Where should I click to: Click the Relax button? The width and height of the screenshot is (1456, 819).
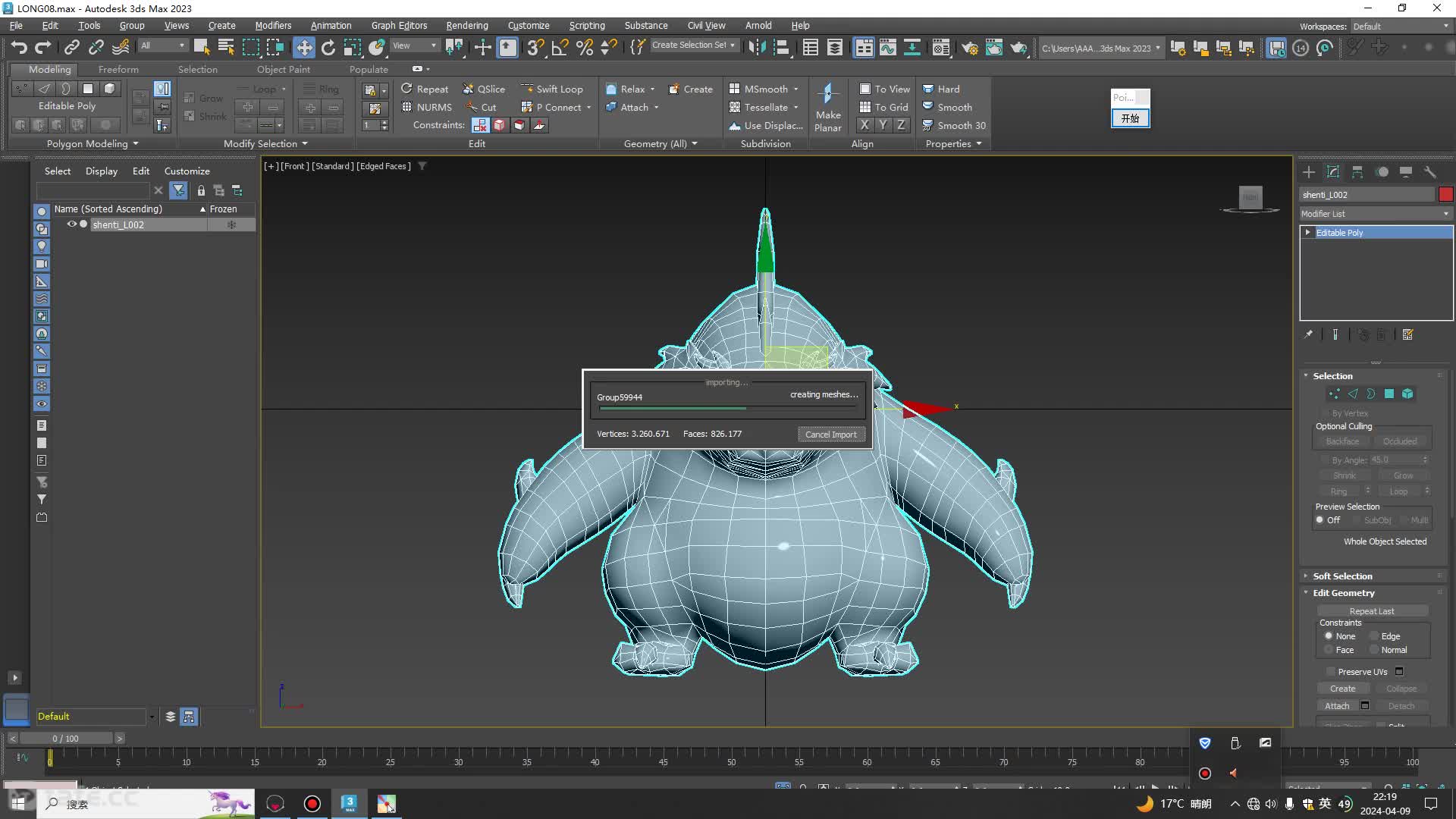(x=629, y=89)
